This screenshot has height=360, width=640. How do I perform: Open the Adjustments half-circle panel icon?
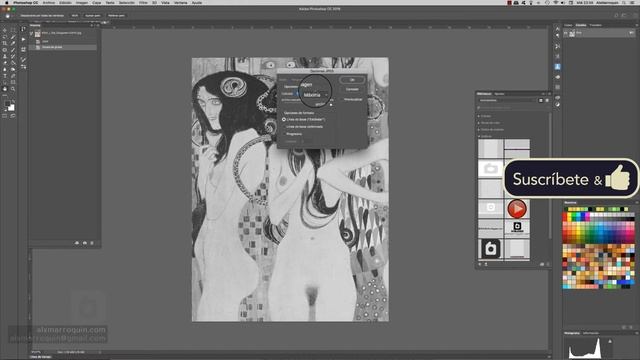(x=558, y=104)
